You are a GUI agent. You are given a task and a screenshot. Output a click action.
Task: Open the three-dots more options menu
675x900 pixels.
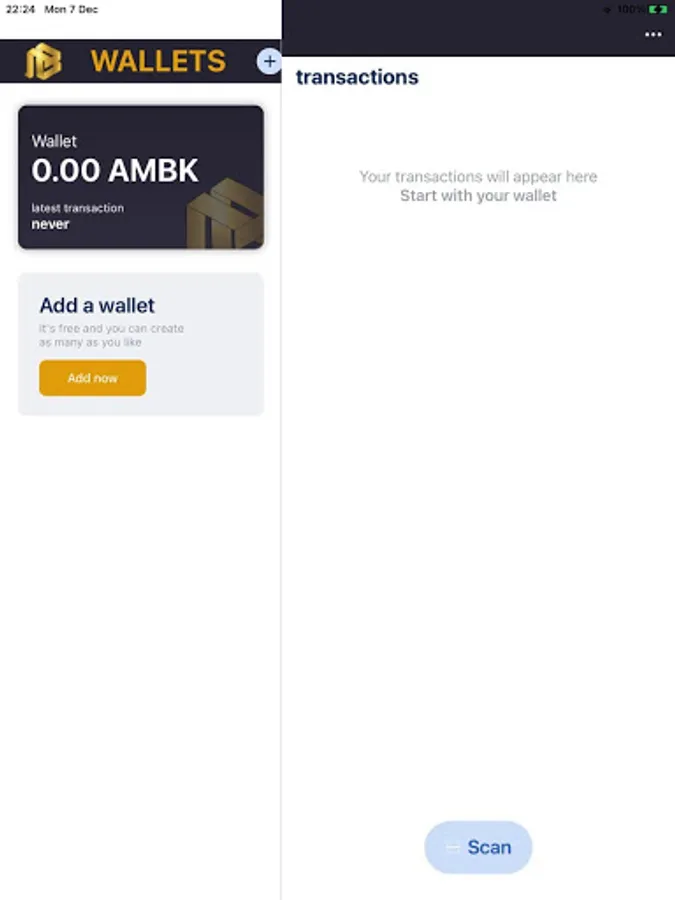tap(653, 34)
